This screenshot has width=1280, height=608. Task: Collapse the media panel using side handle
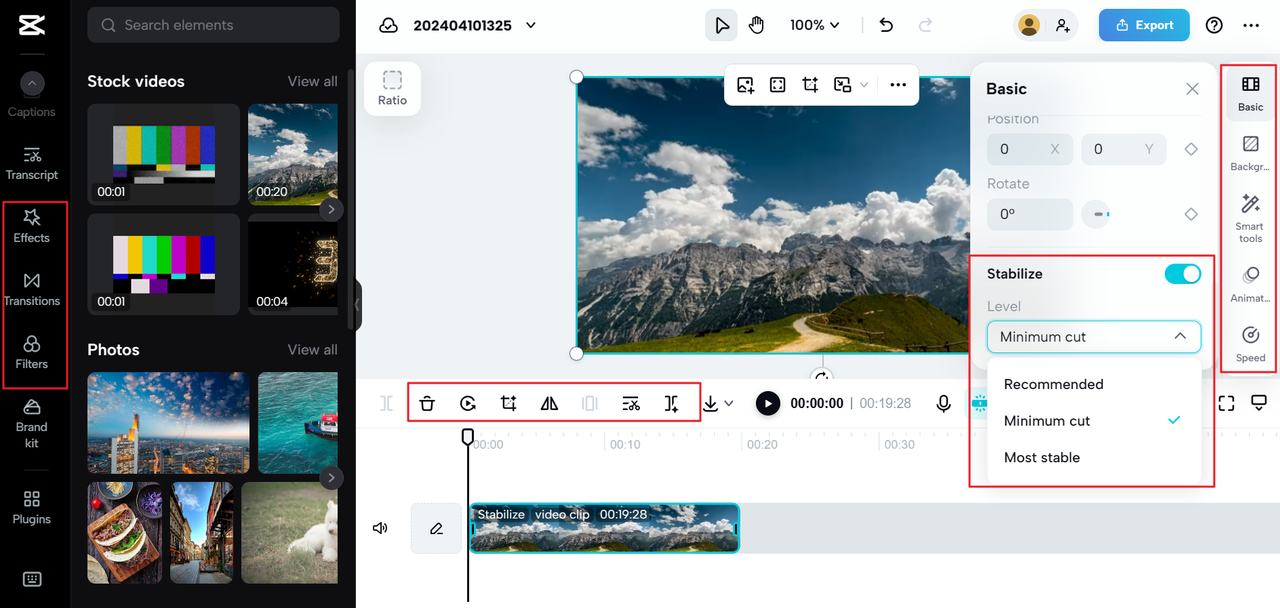pos(358,305)
